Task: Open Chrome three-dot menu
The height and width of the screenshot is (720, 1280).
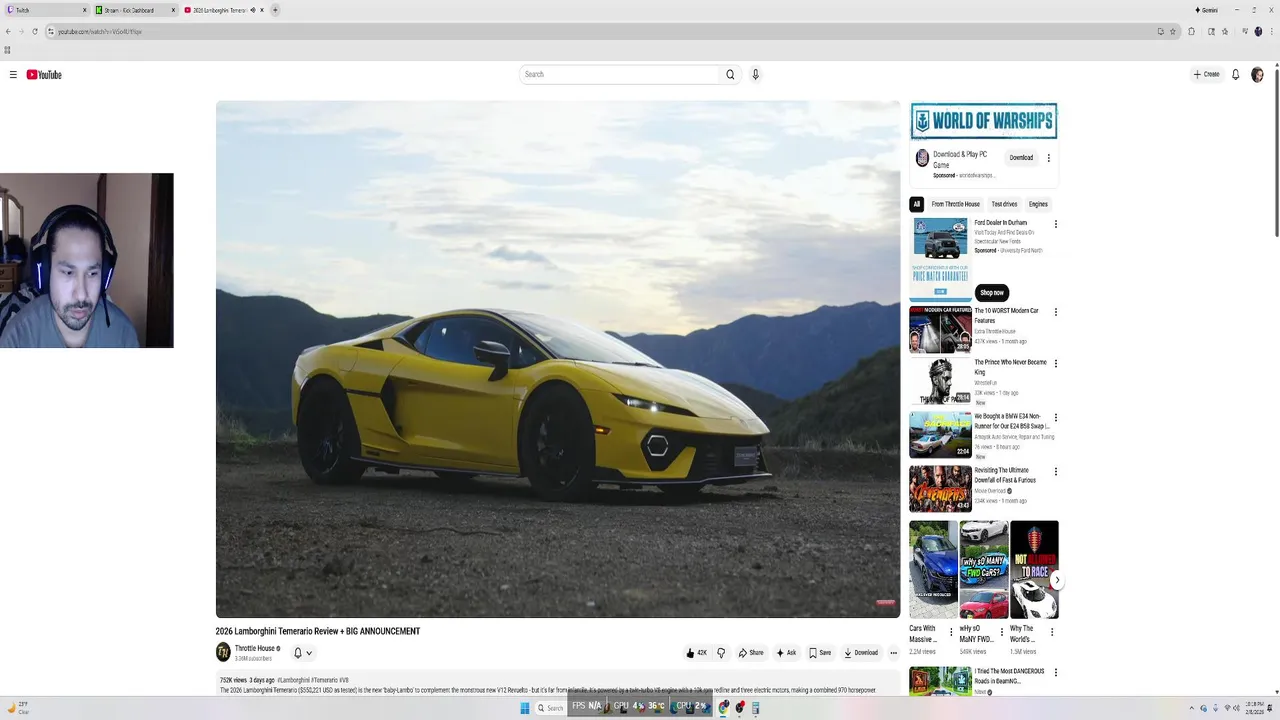Action: click(1271, 31)
